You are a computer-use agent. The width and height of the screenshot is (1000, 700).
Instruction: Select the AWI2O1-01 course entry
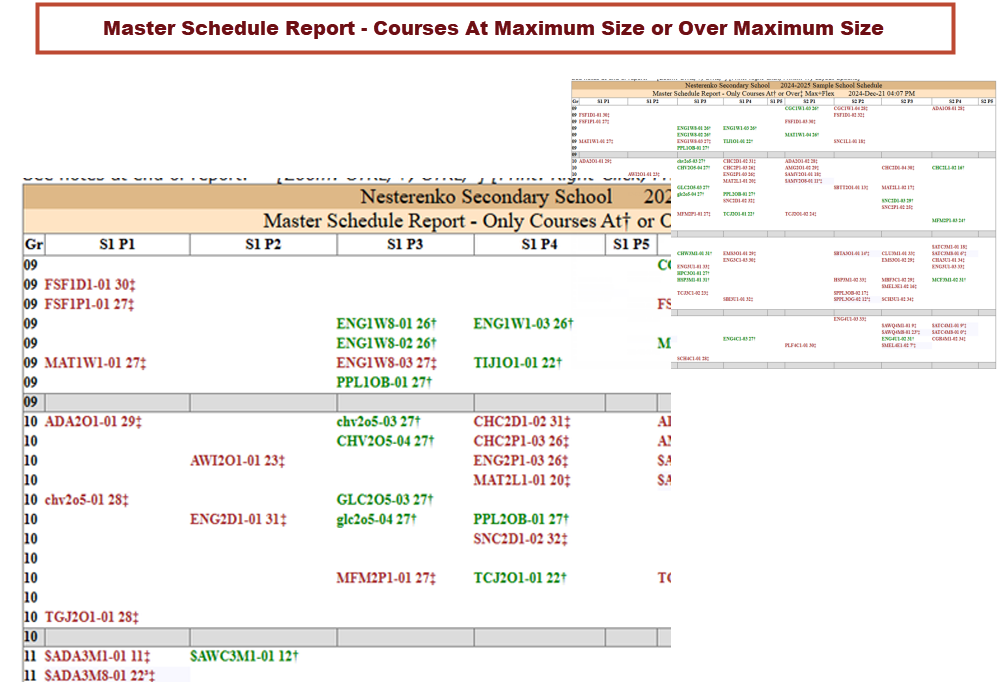238,460
